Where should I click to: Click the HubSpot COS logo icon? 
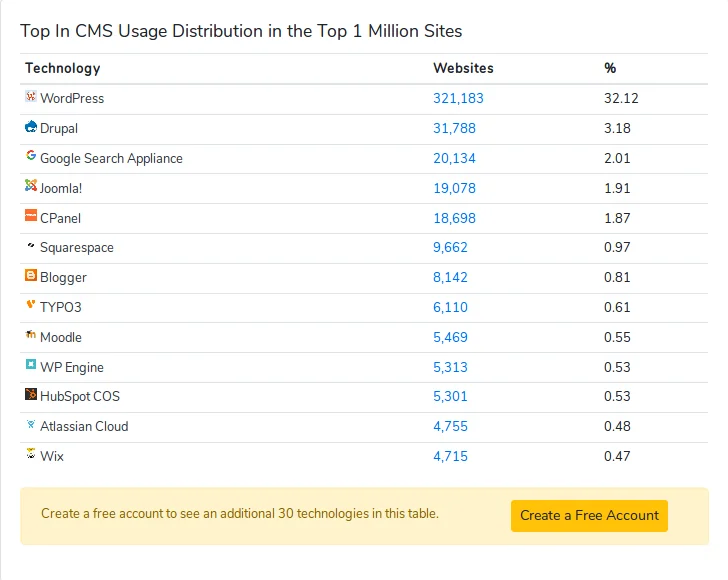click(31, 395)
